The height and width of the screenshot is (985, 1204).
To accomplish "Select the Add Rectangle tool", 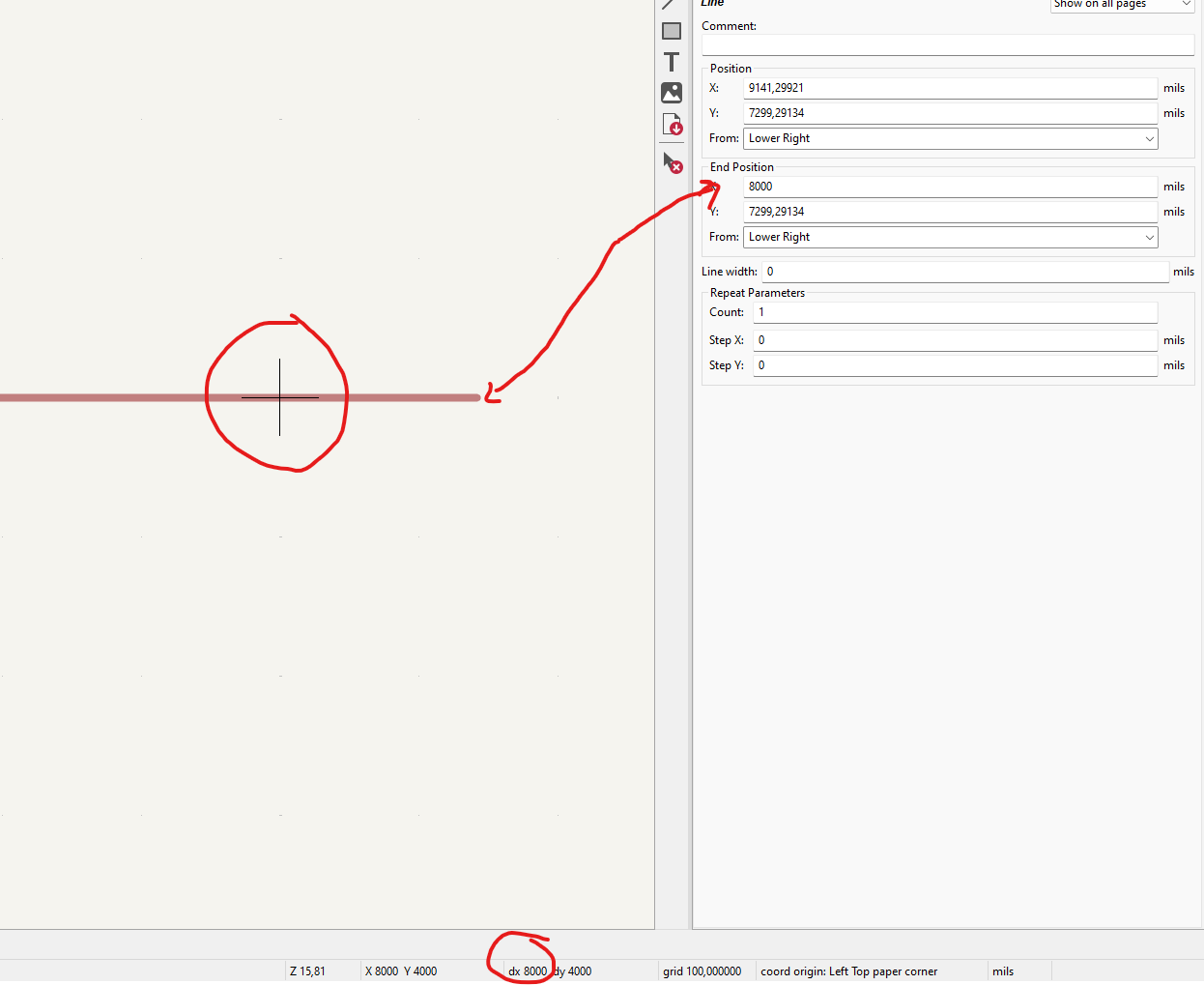I will tap(672, 32).
